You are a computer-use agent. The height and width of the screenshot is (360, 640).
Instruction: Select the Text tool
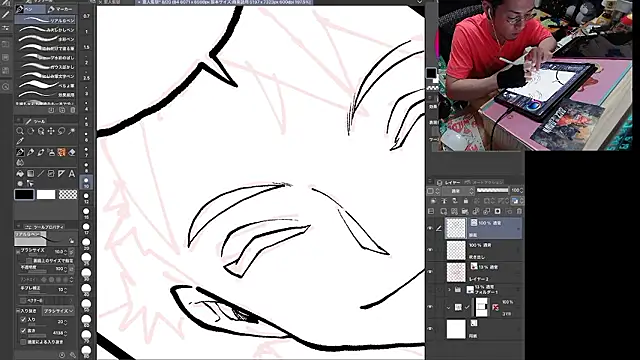72,173
